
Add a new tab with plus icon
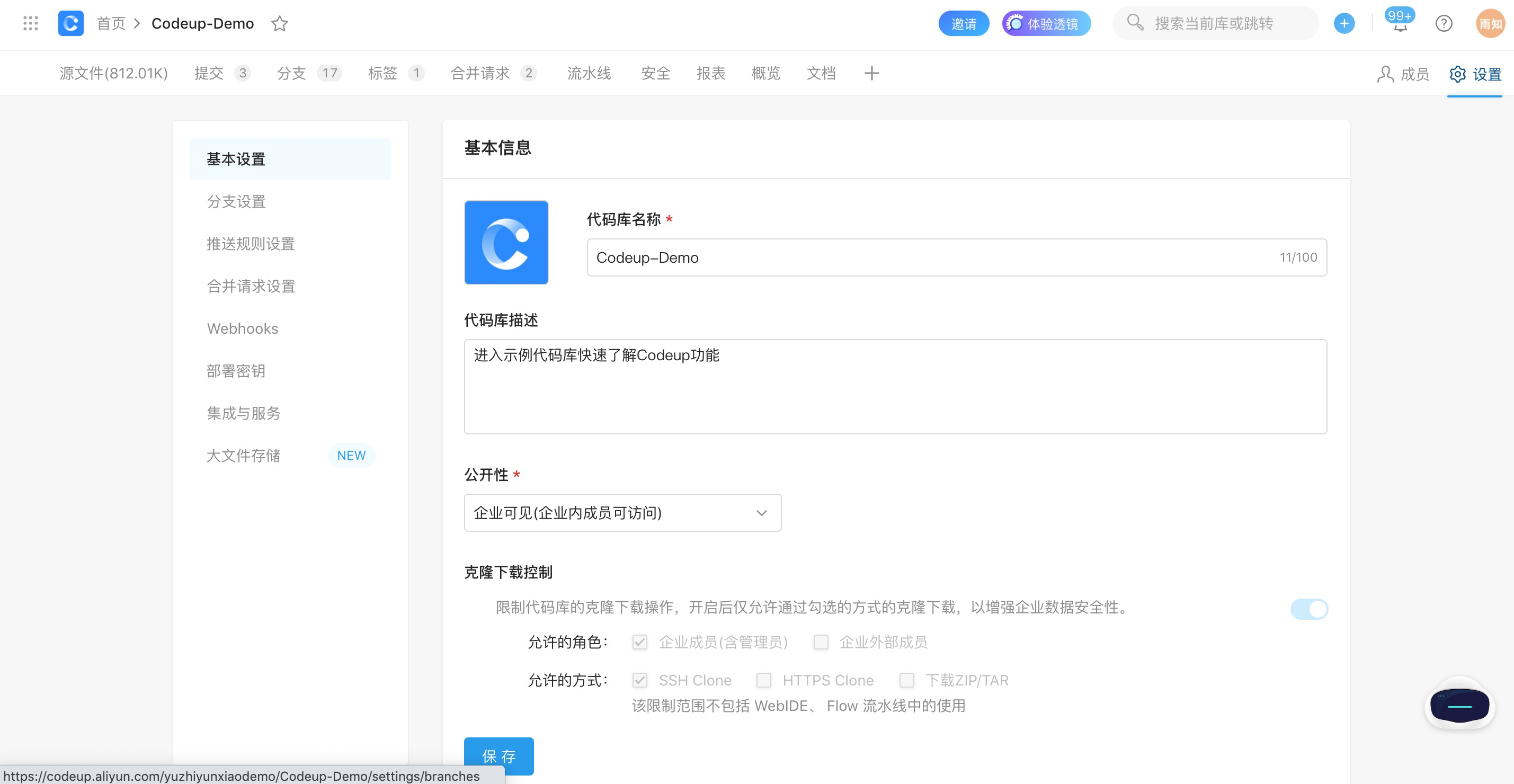pos(871,73)
